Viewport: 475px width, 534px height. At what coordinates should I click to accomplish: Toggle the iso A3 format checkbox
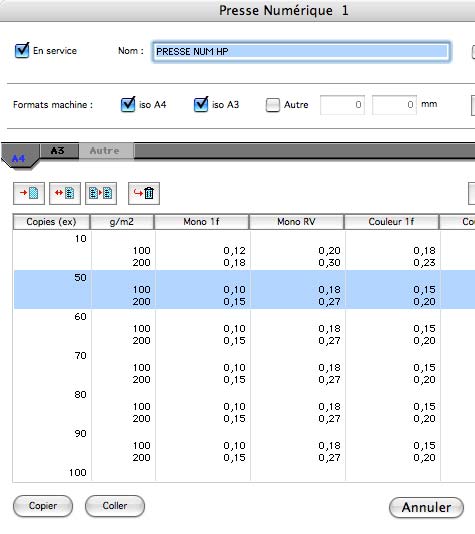[201, 104]
